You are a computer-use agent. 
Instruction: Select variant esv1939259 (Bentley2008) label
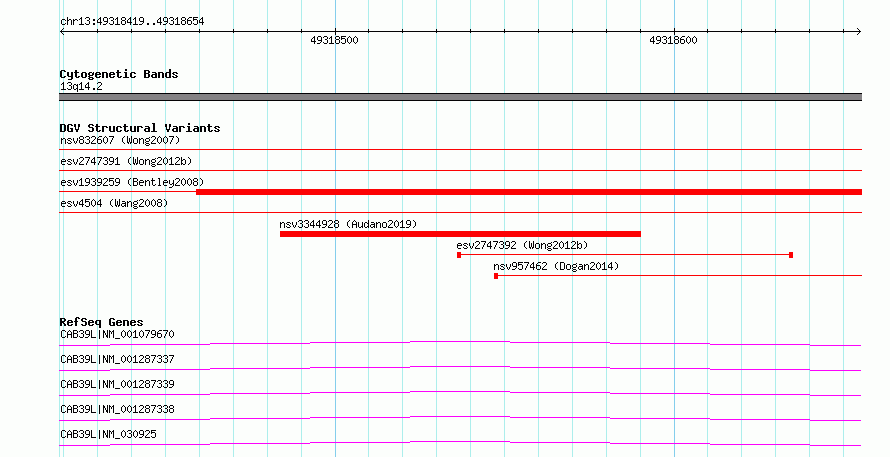pyautogui.click(x=132, y=182)
